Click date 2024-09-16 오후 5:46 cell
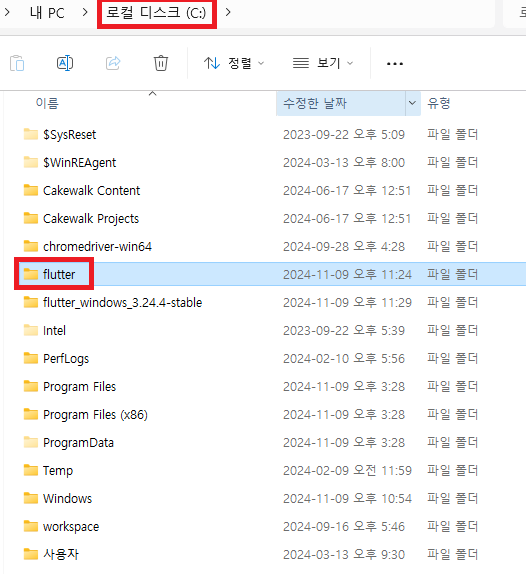This screenshot has height=574, width=527. coord(344,526)
